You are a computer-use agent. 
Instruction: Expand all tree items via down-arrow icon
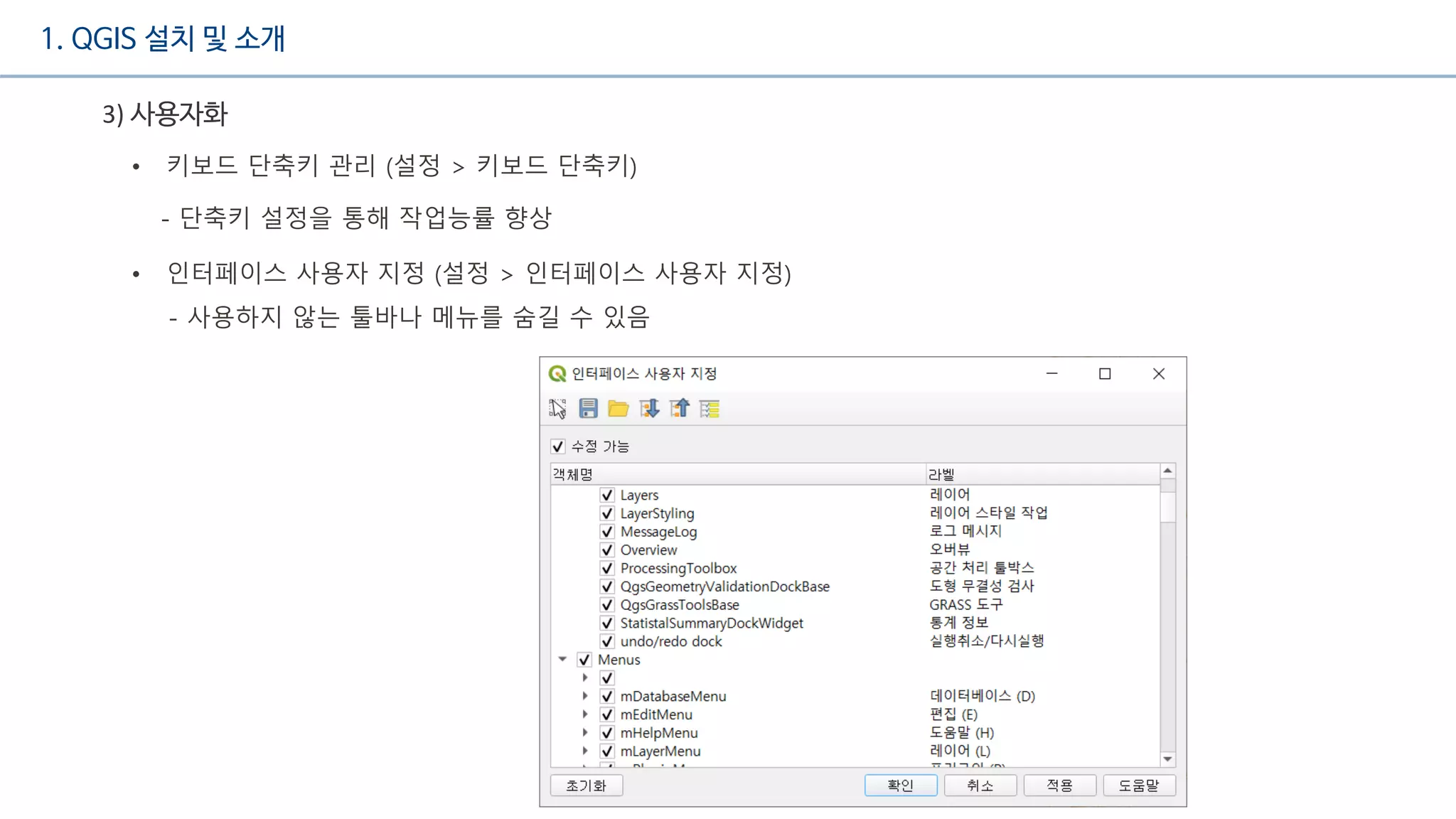[x=649, y=409]
